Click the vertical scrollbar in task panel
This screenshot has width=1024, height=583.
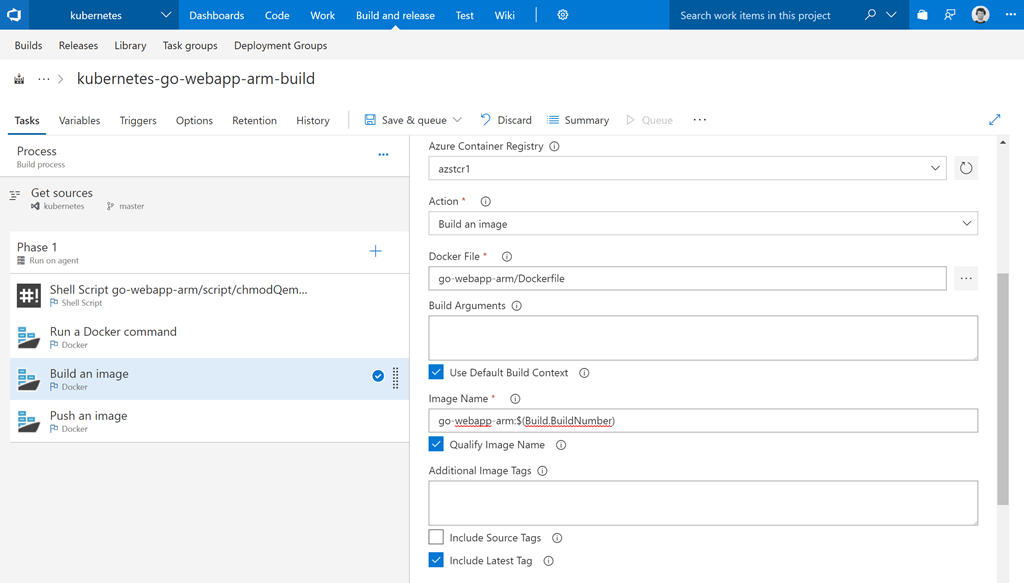[1003, 390]
